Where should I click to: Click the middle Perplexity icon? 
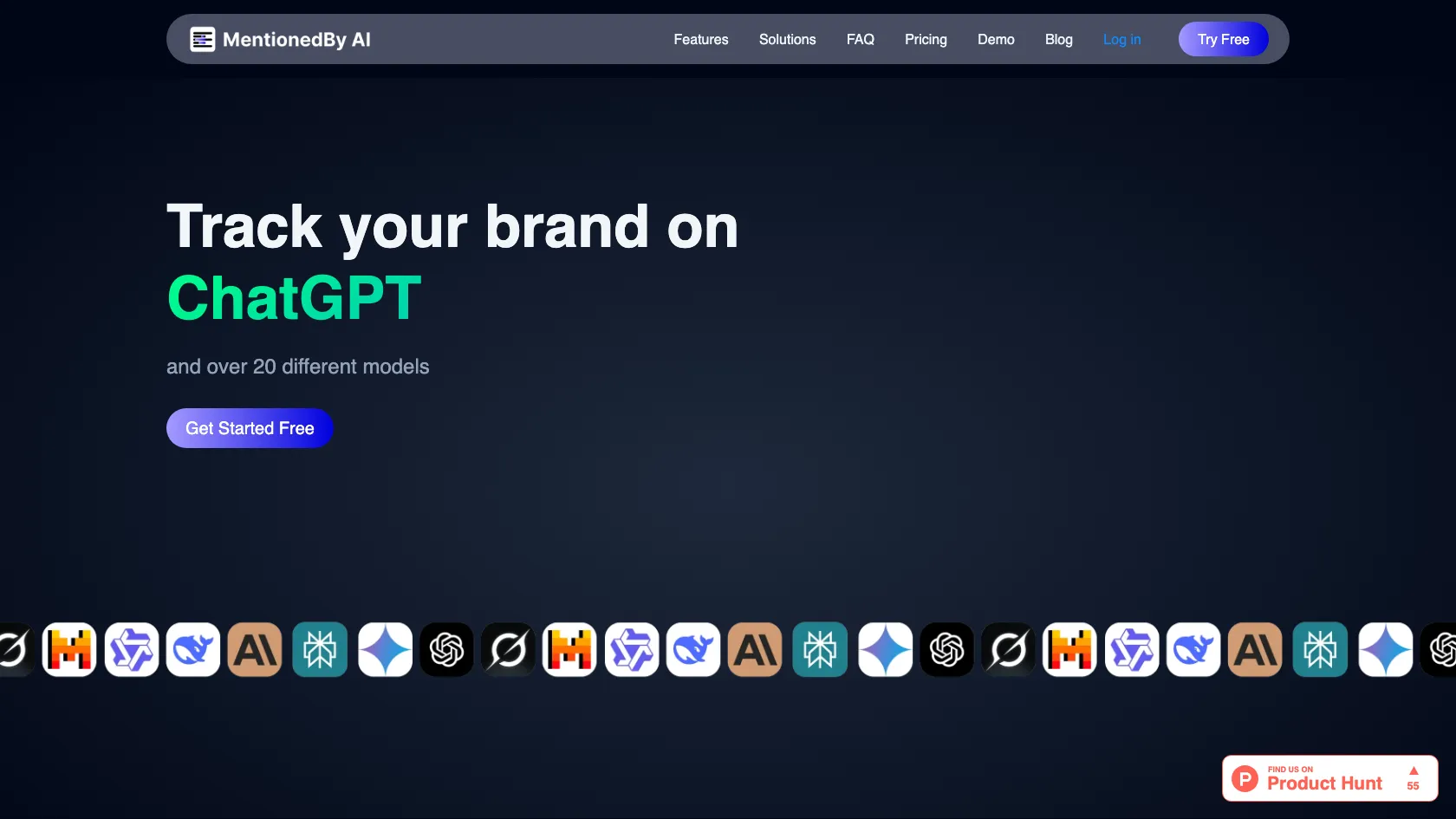(820, 649)
